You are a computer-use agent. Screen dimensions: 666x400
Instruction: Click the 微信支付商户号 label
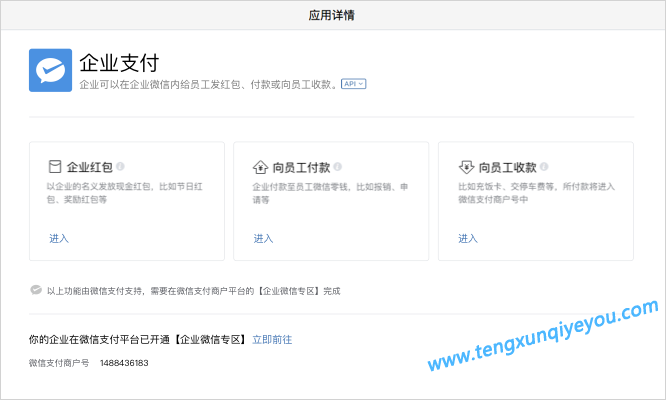tap(59, 363)
